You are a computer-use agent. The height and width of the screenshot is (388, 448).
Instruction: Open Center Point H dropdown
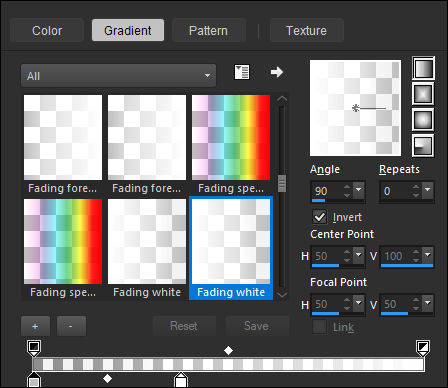359,255
